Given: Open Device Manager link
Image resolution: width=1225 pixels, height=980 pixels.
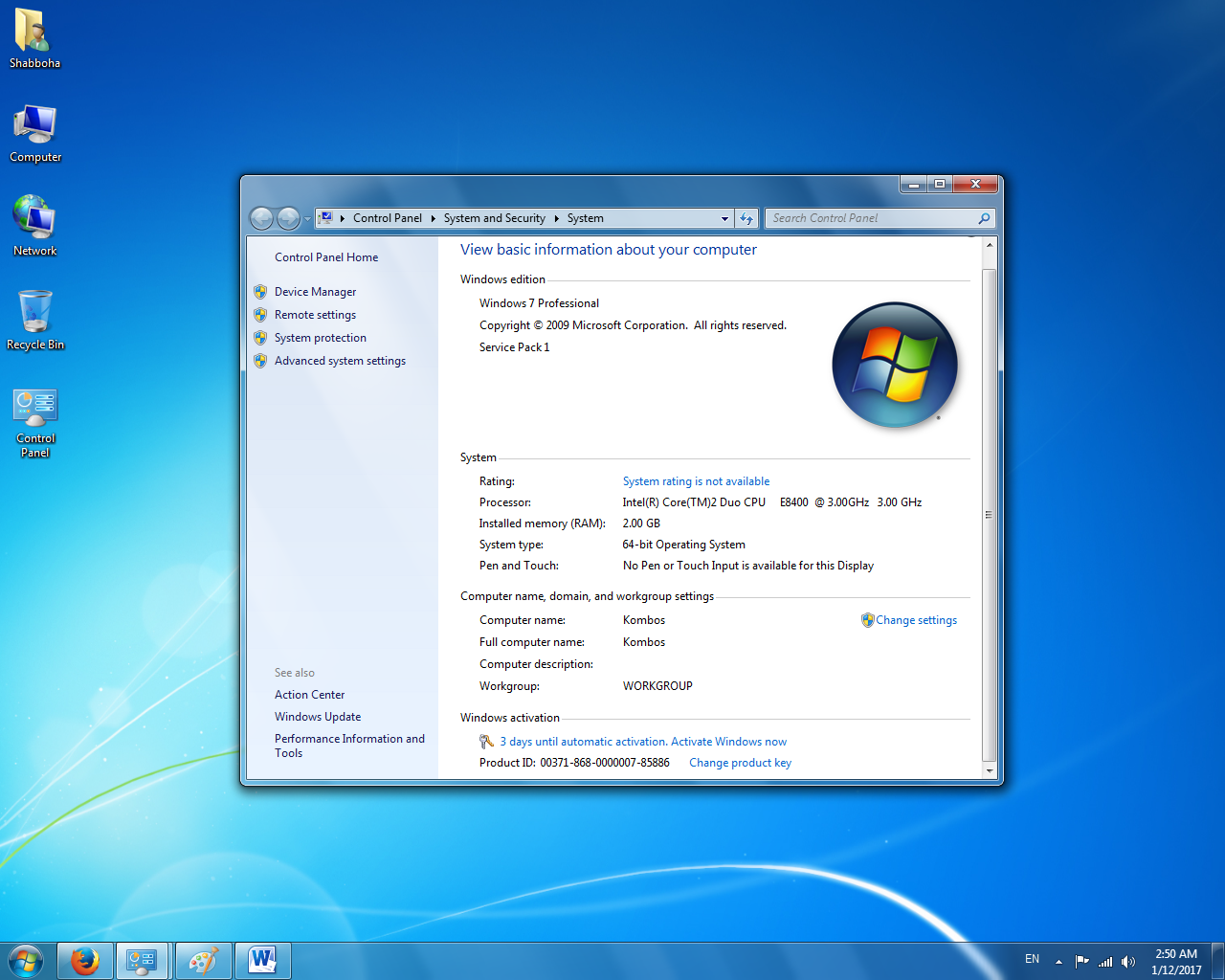Looking at the screenshot, I should (x=315, y=292).
